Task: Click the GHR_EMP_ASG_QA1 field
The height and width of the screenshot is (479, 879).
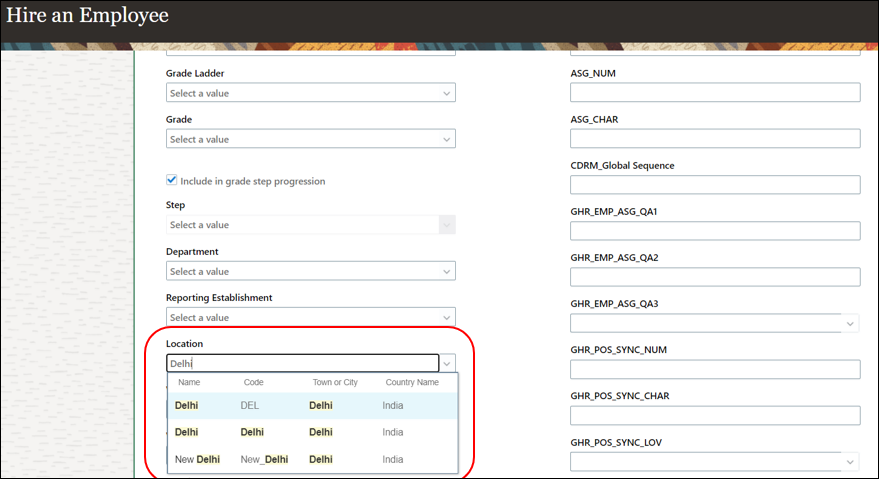Action: [x=715, y=231]
